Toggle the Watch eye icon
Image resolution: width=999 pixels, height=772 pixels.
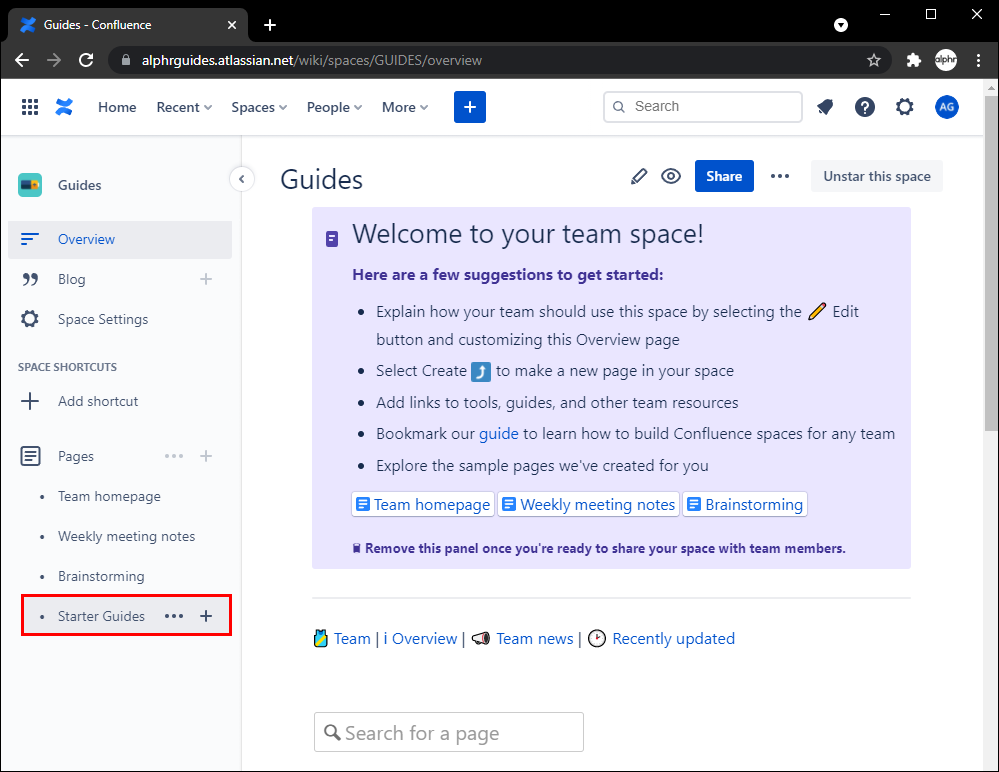pos(671,176)
